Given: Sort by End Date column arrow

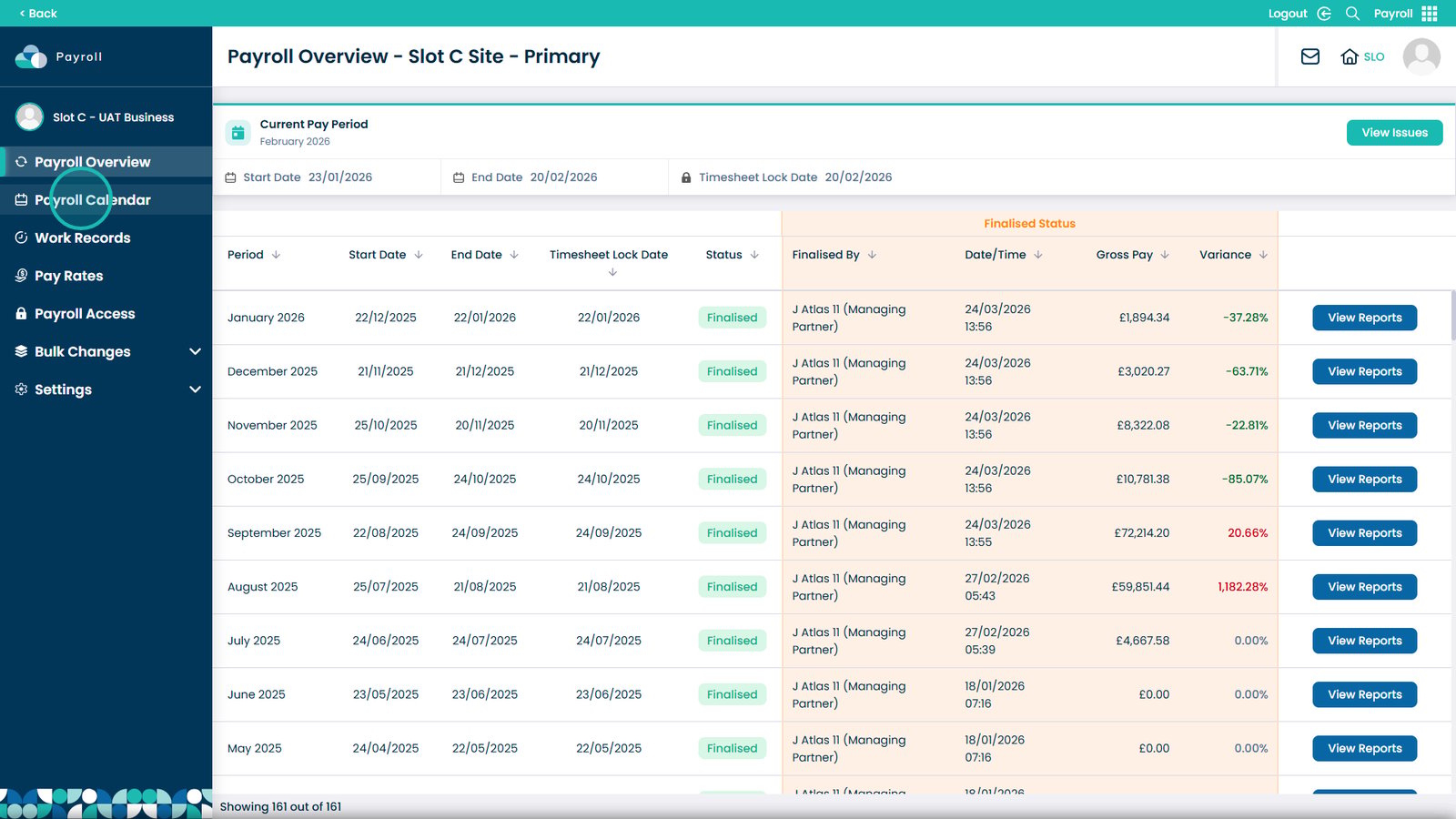Looking at the screenshot, I should coord(514,255).
